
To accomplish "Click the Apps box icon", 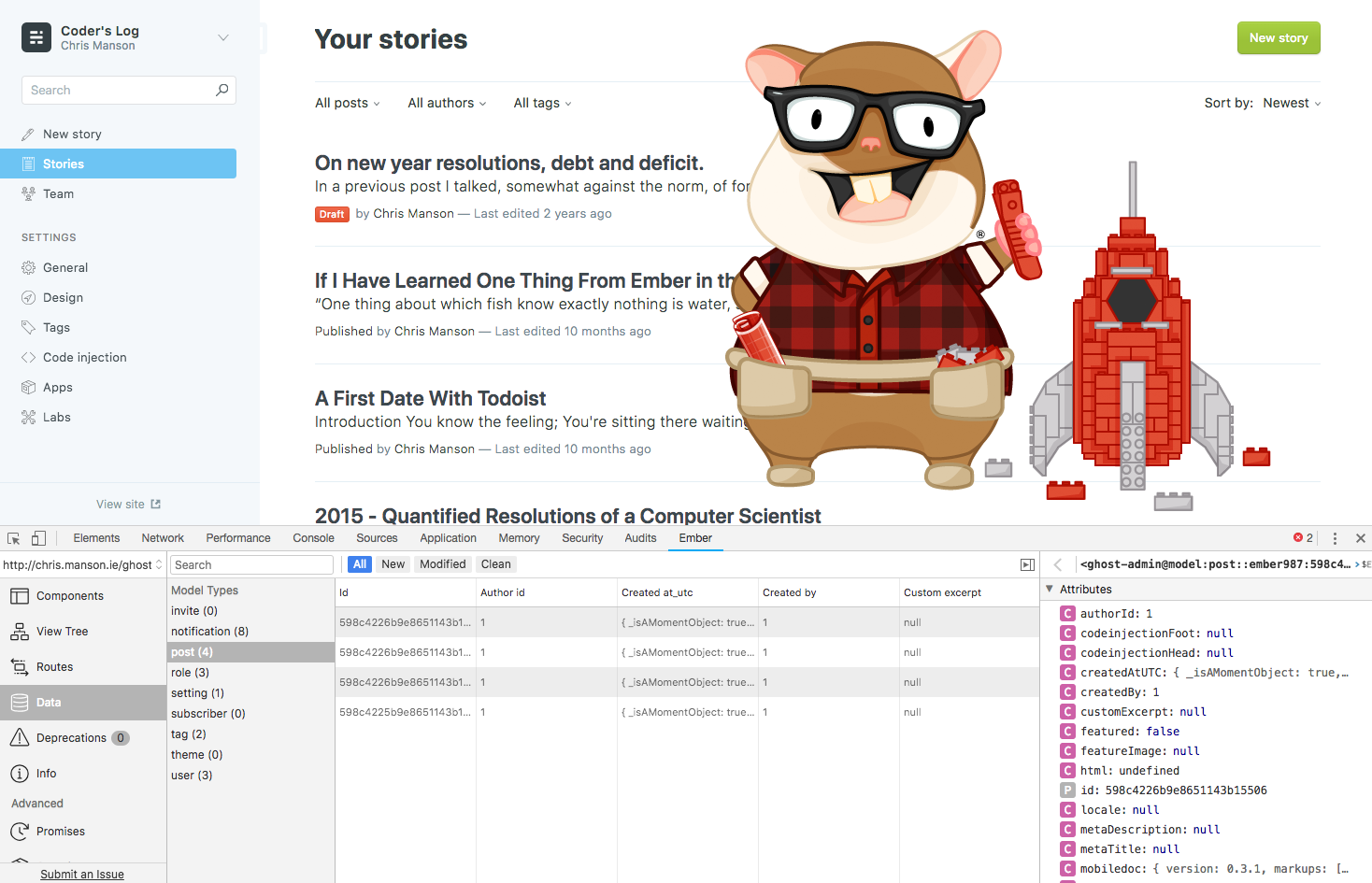I will point(28,387).
